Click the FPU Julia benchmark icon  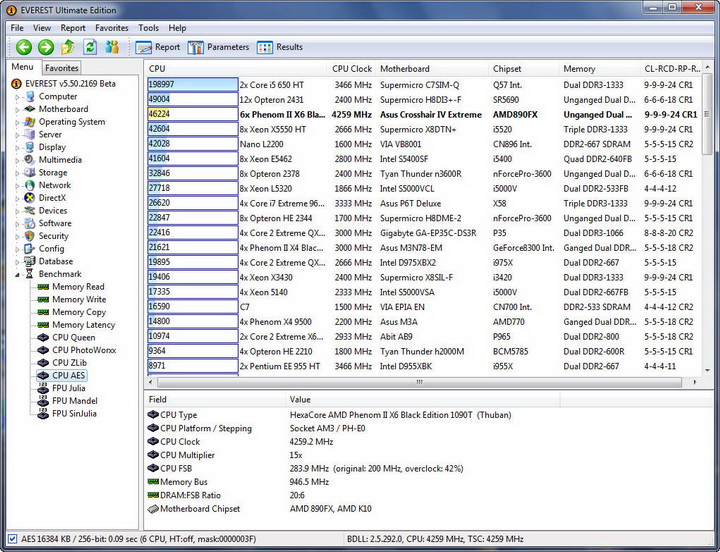coord(43,388)
